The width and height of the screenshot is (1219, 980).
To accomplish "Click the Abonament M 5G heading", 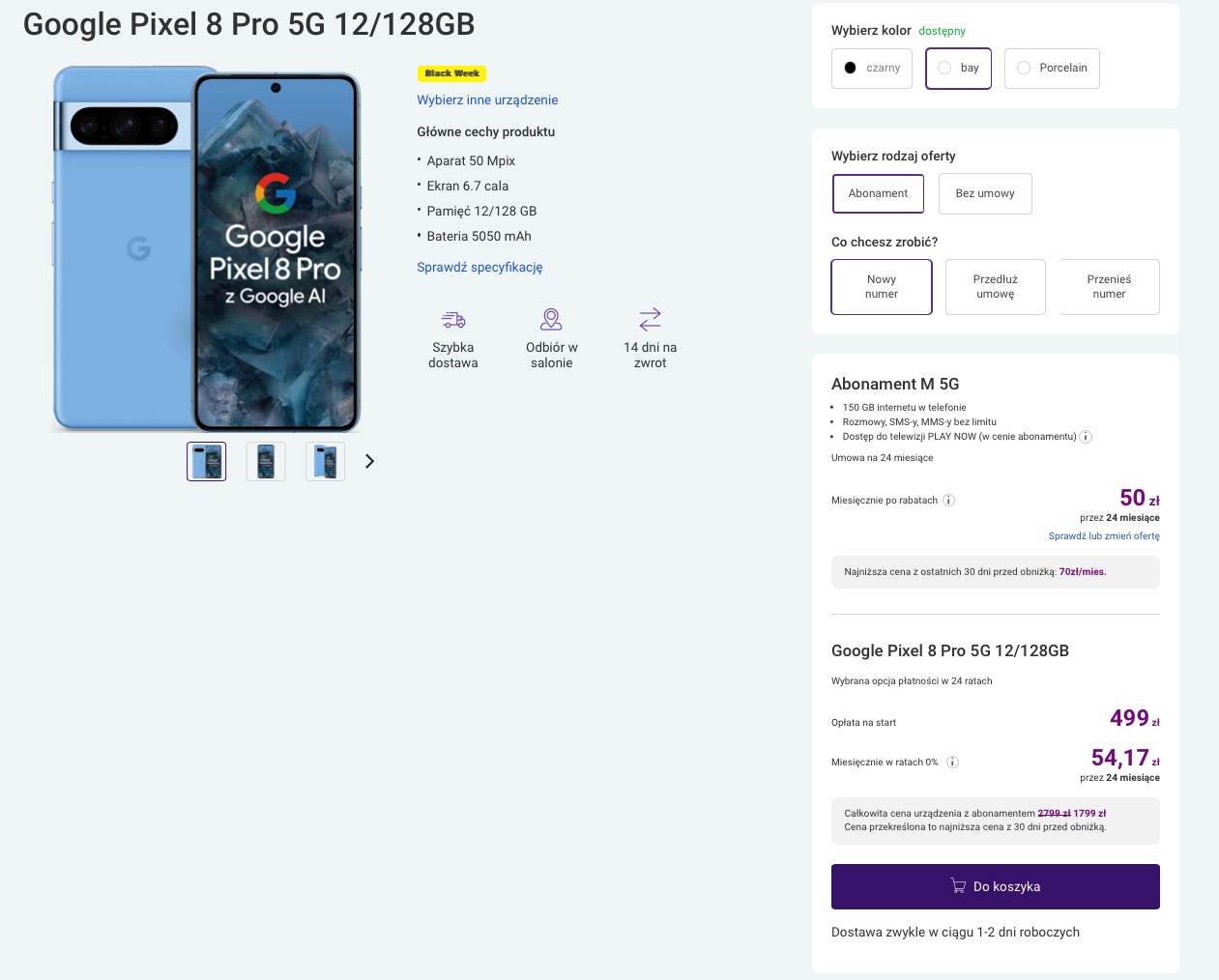I will click(x=895, y=385).
